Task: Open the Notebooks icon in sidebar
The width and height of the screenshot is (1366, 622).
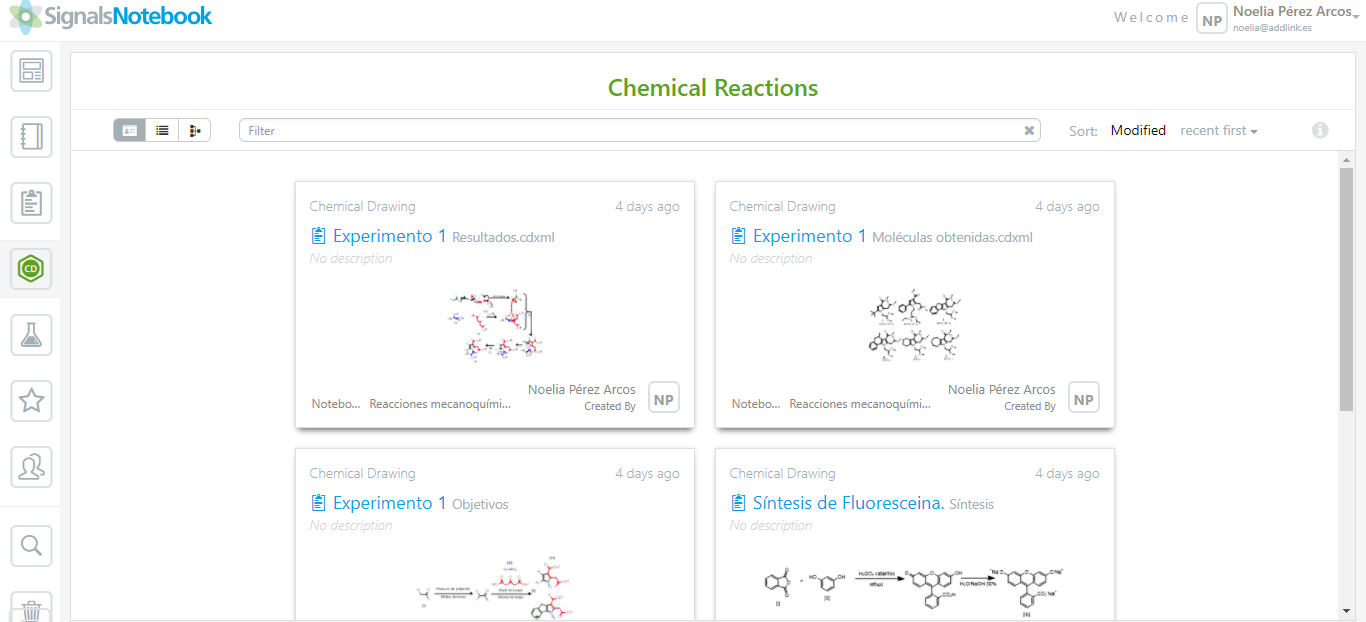Action: point(31,137)
